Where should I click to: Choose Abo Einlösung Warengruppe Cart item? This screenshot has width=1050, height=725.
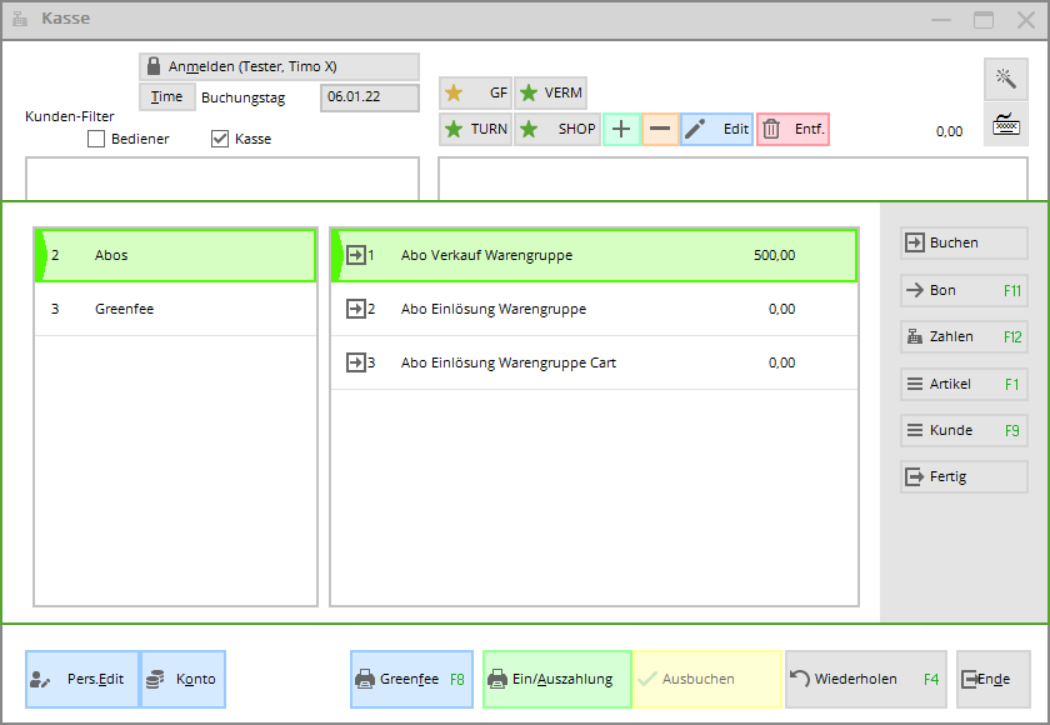coord(594,362)
